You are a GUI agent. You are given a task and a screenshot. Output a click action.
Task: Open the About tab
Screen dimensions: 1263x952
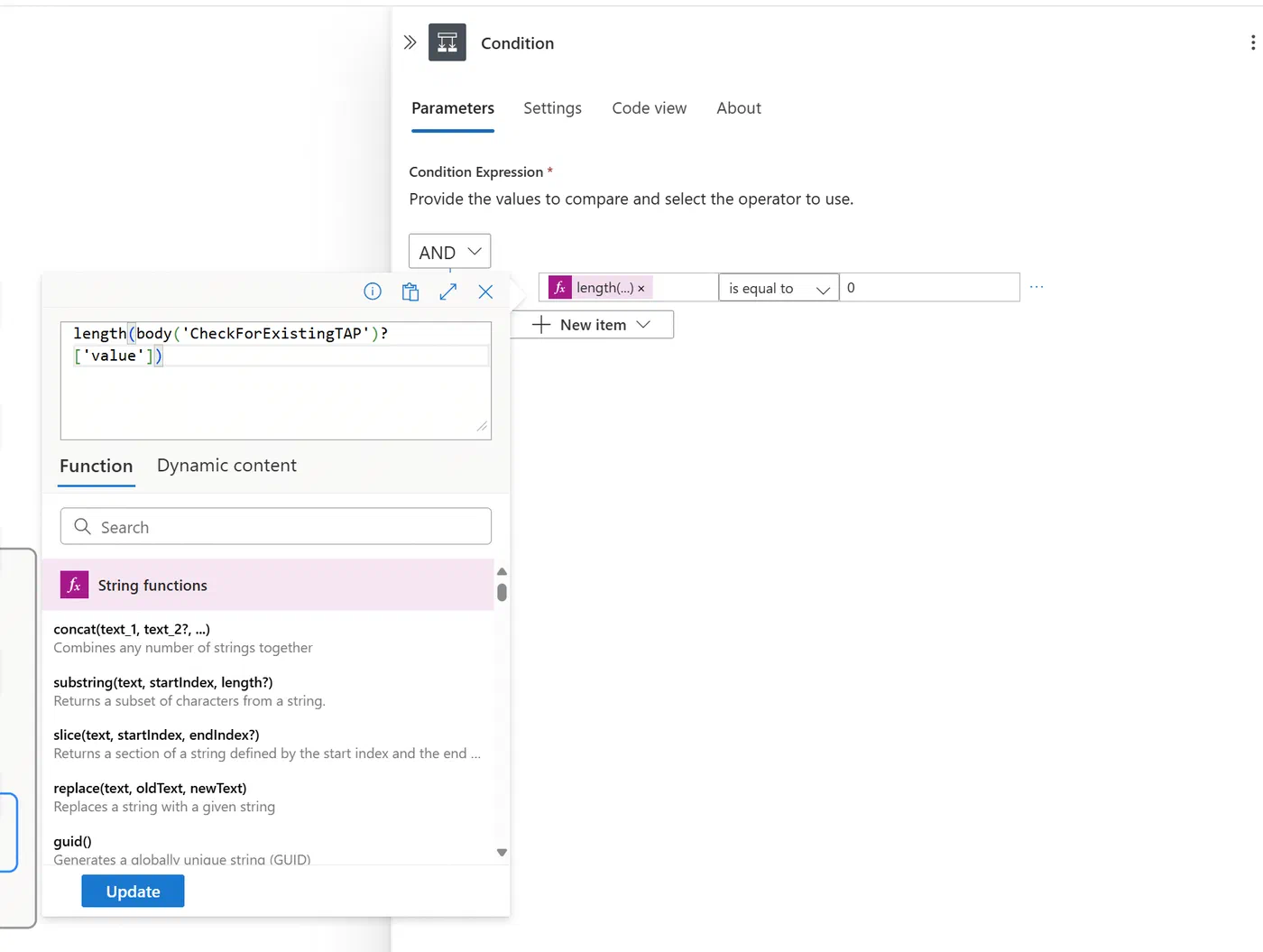tap(739, 108)
